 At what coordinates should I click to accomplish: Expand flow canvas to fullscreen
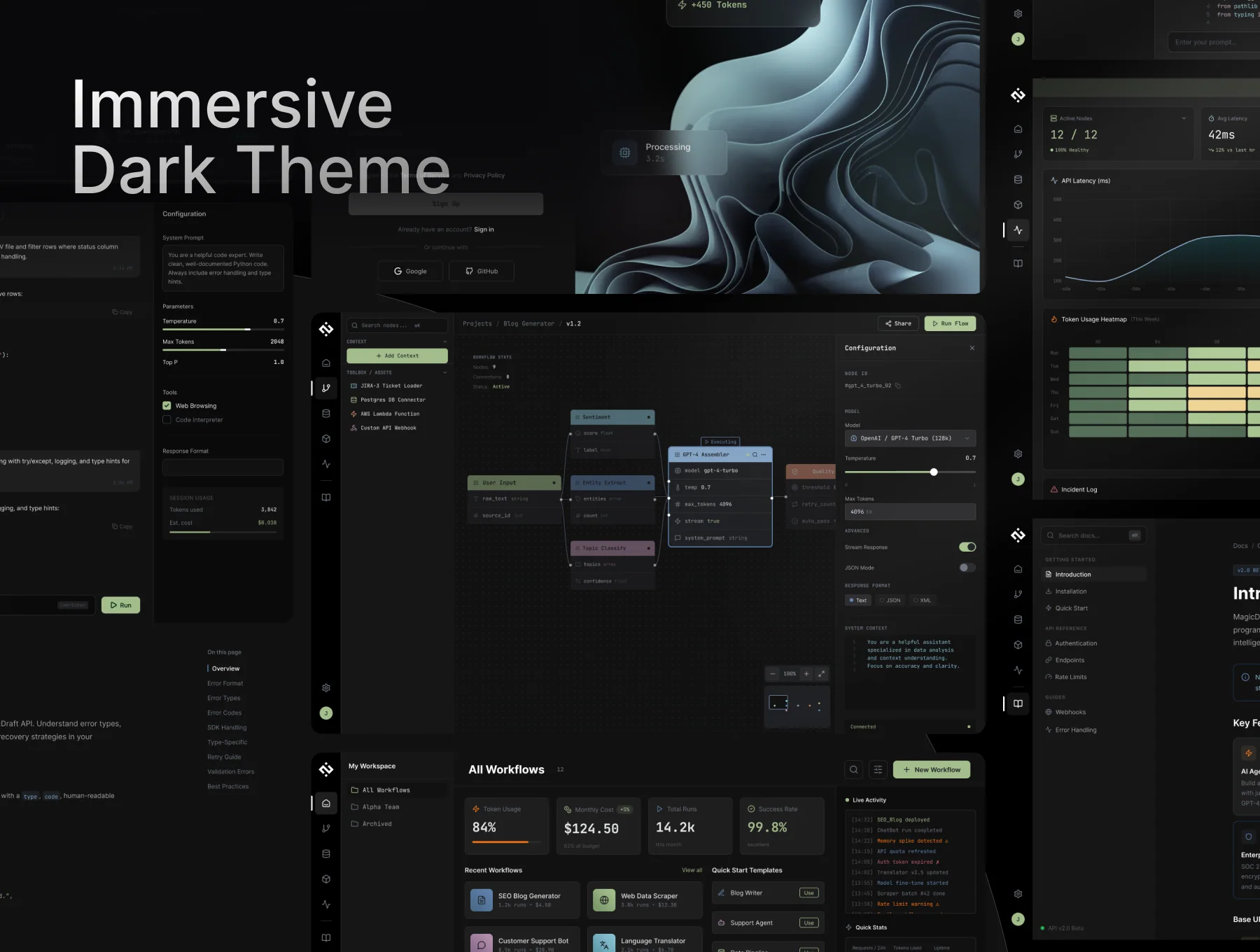click(x=822, y=674)
